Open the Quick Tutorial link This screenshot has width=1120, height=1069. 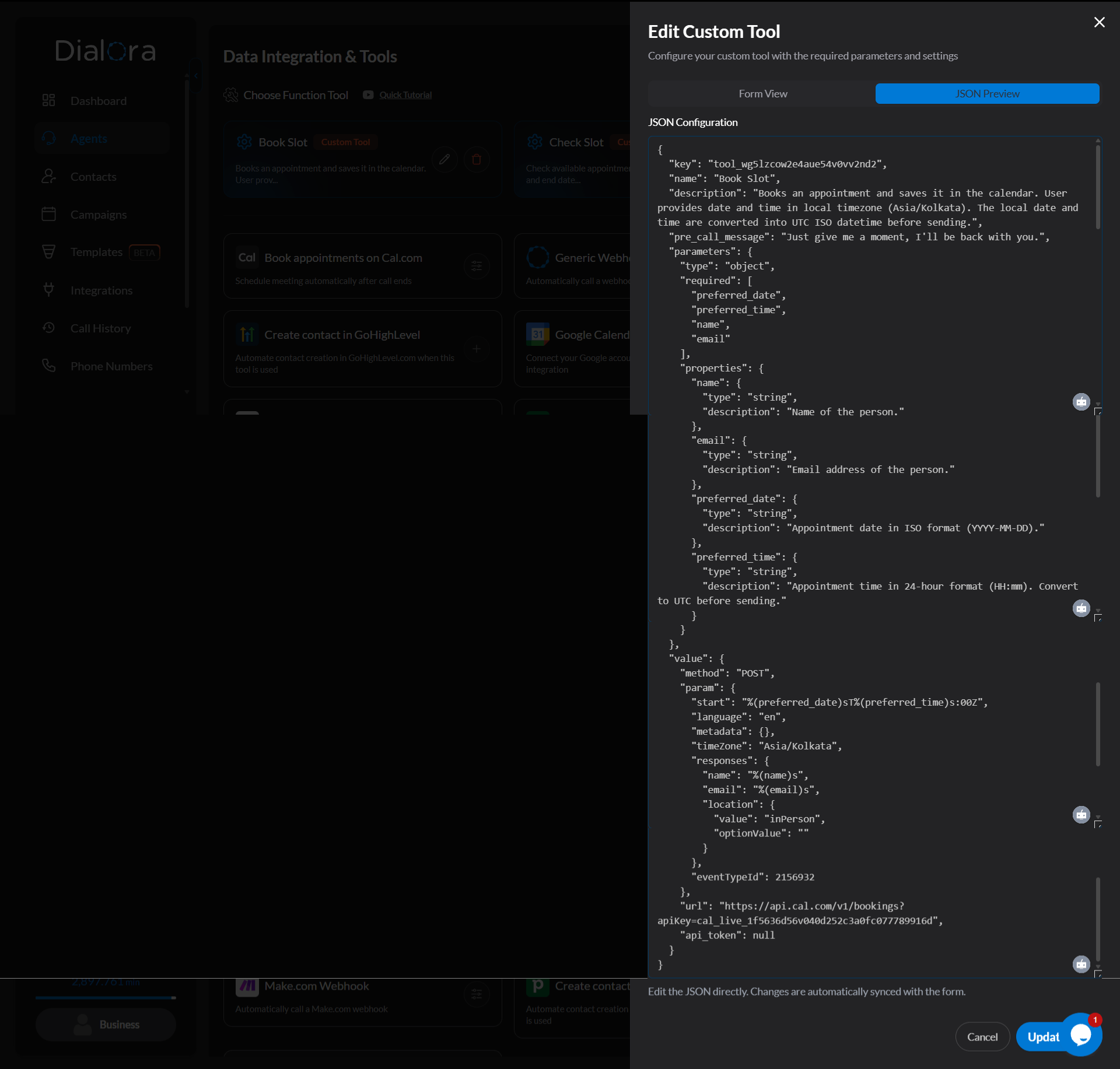405,94
